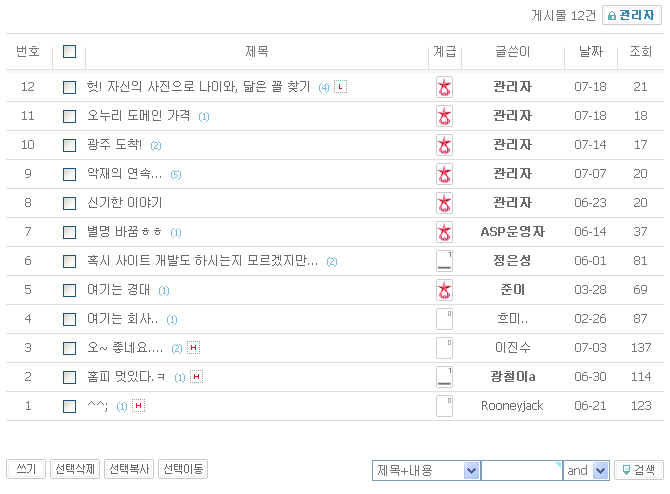Click the 검색 search button
The height and width of the screenshot is (494, 670).
pyautogui.click(x=639, y=470)
